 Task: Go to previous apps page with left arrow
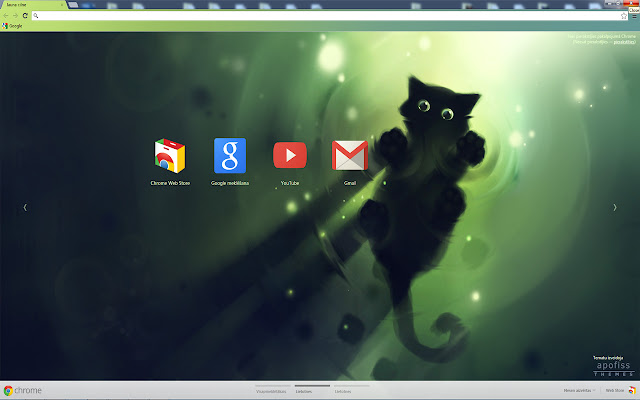tap(25, 207)
